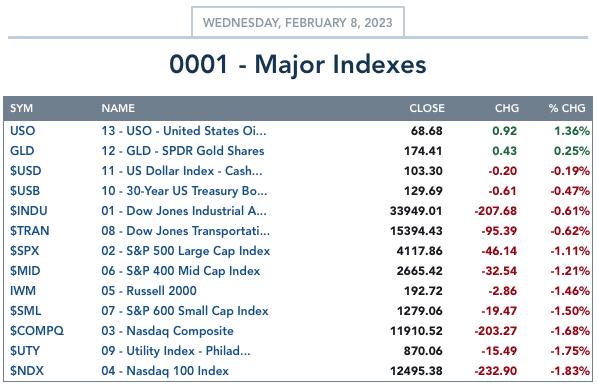Screen dimensions: 598x388
Task: Sort table by NAME column header
Action: click(x=118, y=108)
